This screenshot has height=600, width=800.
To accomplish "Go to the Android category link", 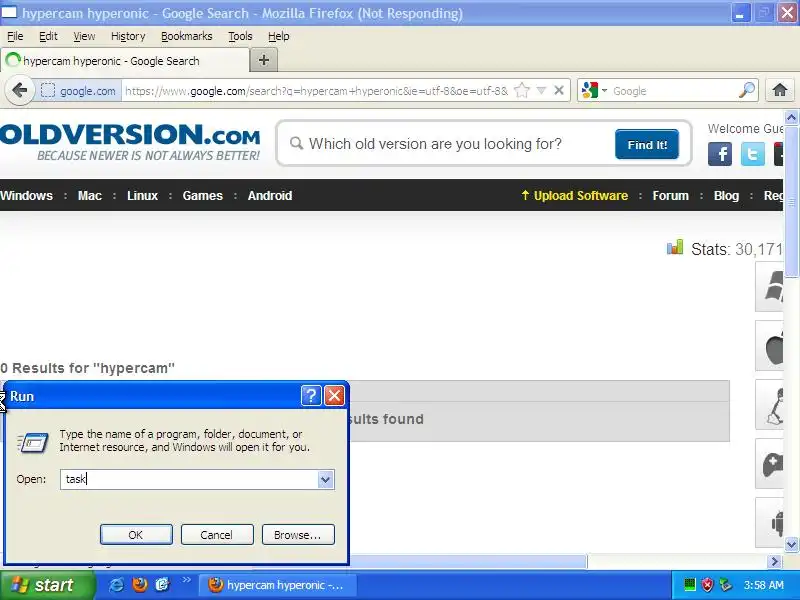I will coord(270,196).
